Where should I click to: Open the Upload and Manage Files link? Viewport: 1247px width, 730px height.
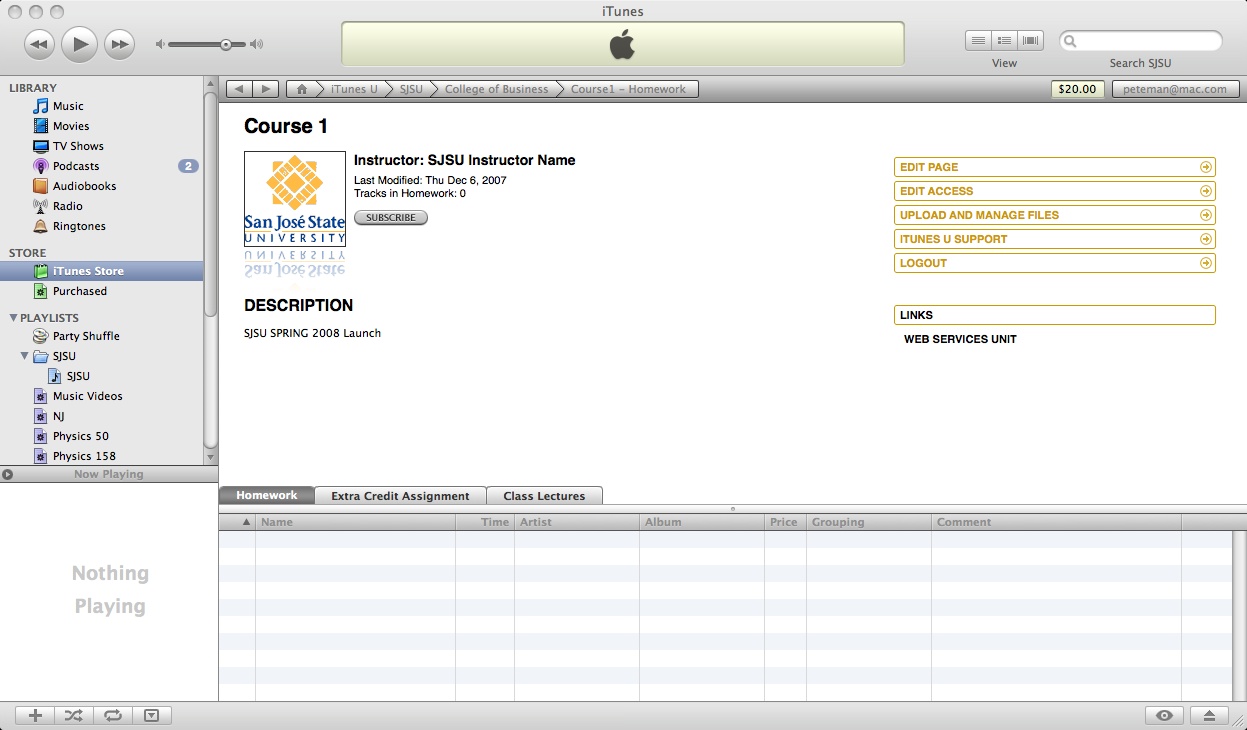pyautogui.click(x=1054, y=215)
